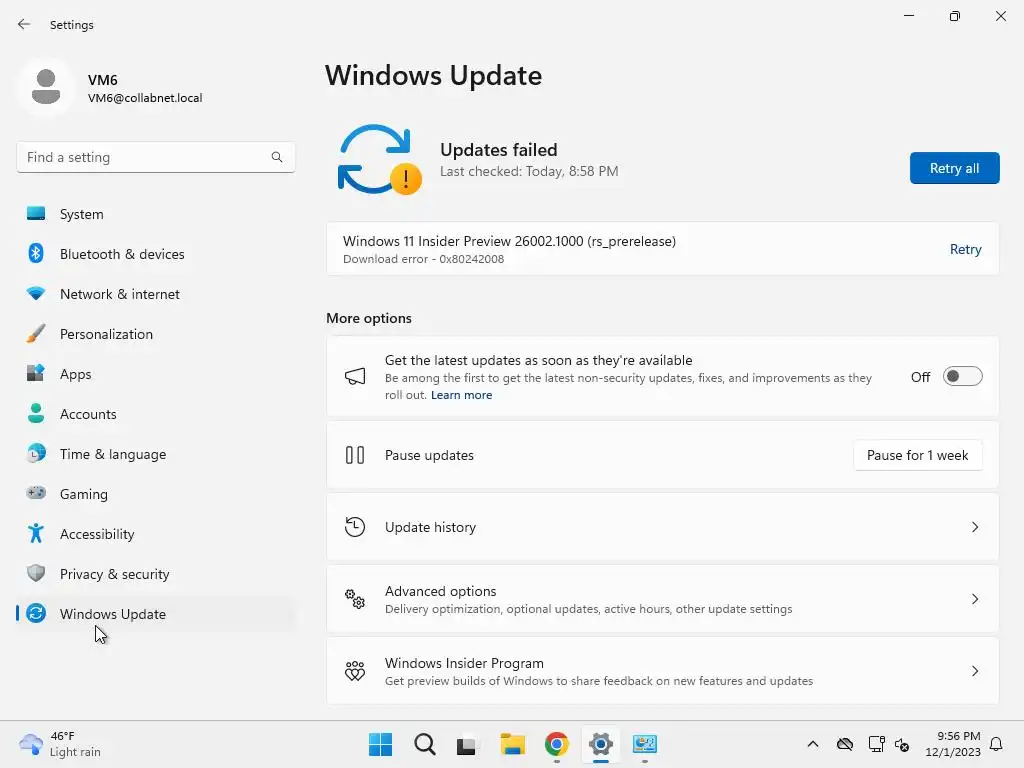Viewport: 1024px width, 768px height.
Task: Expand Update history chevron
Action: (975, 527)
